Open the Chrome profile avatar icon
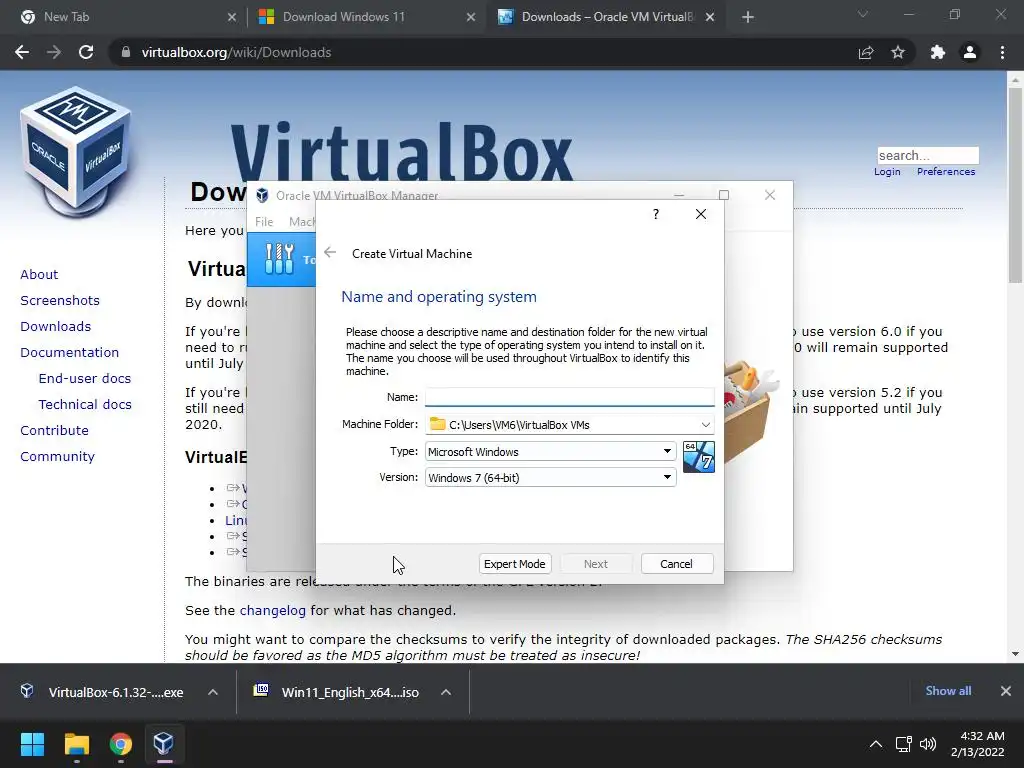 click(x=970, y=52)
